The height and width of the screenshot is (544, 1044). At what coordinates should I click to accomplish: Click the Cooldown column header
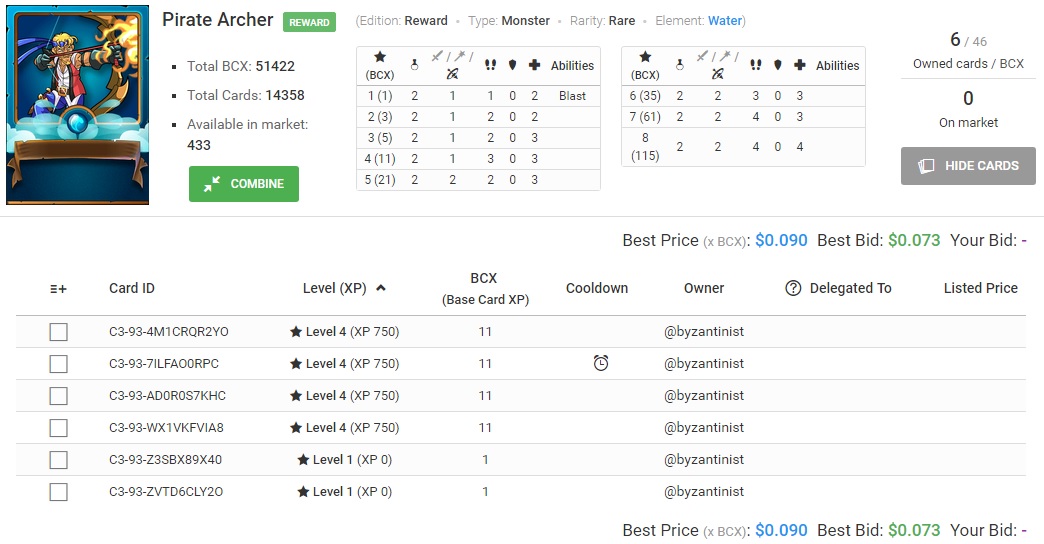[x=597, y=288]
